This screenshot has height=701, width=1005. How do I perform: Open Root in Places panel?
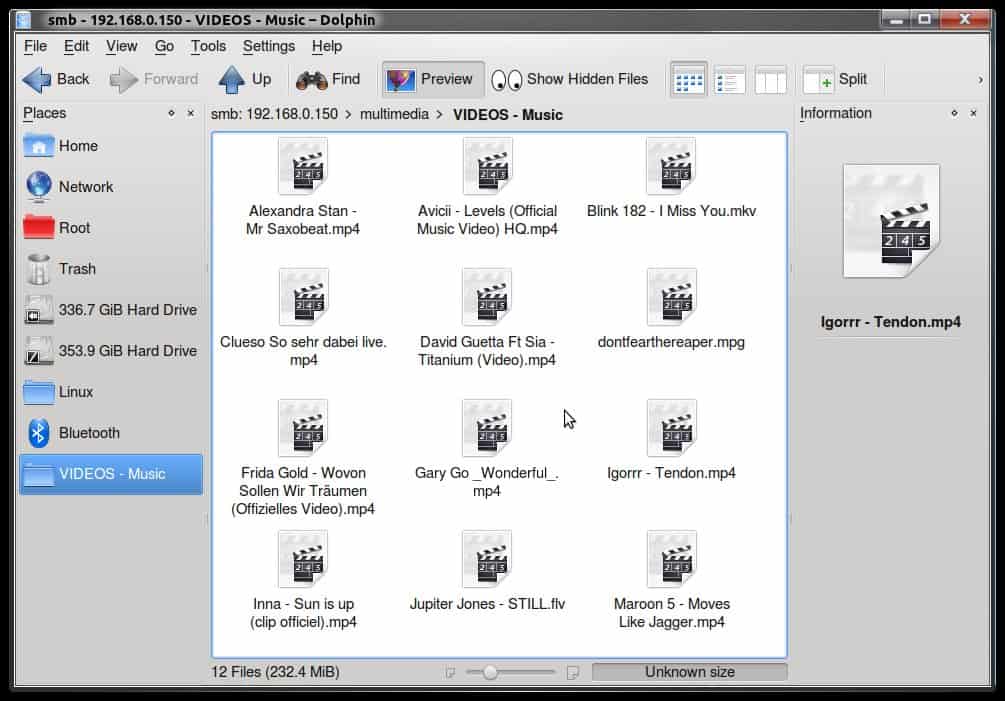click(111, 228)
